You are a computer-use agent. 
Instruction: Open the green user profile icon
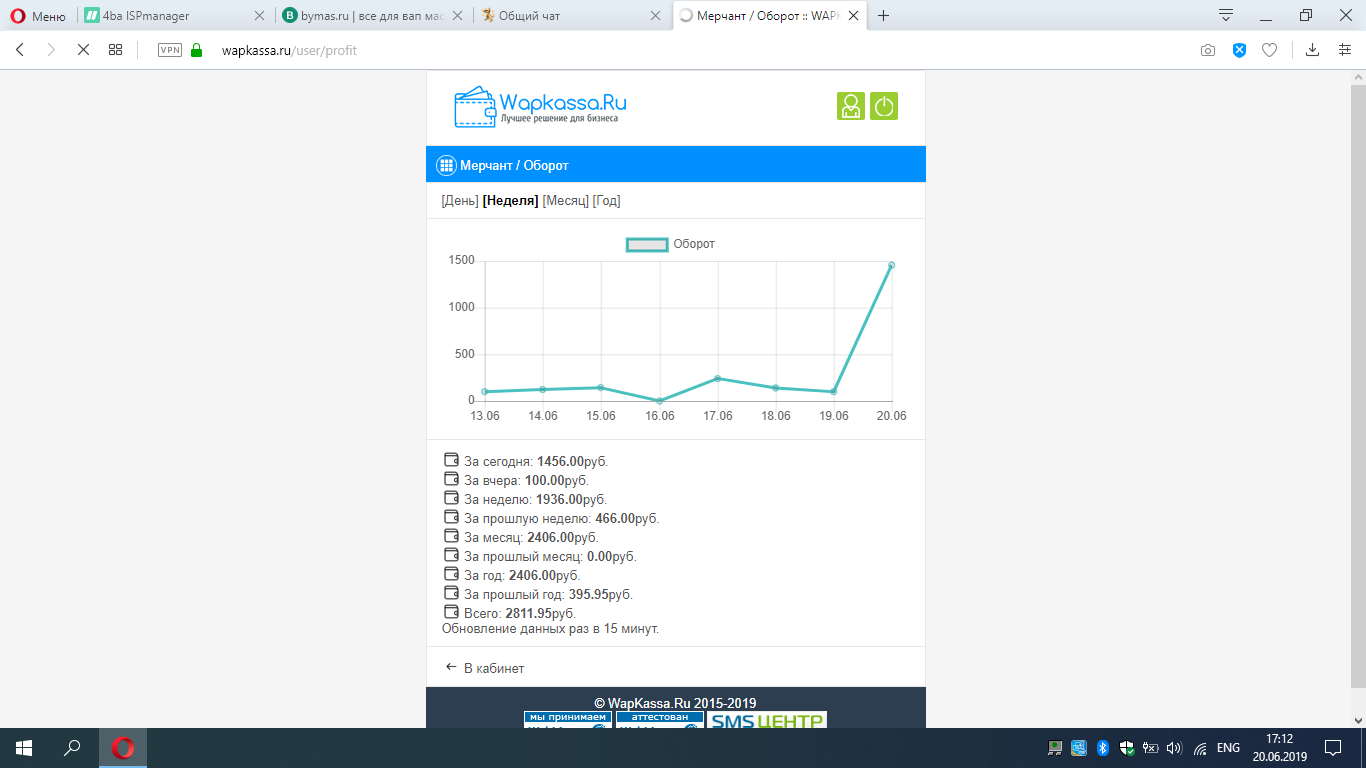[851, 106]
